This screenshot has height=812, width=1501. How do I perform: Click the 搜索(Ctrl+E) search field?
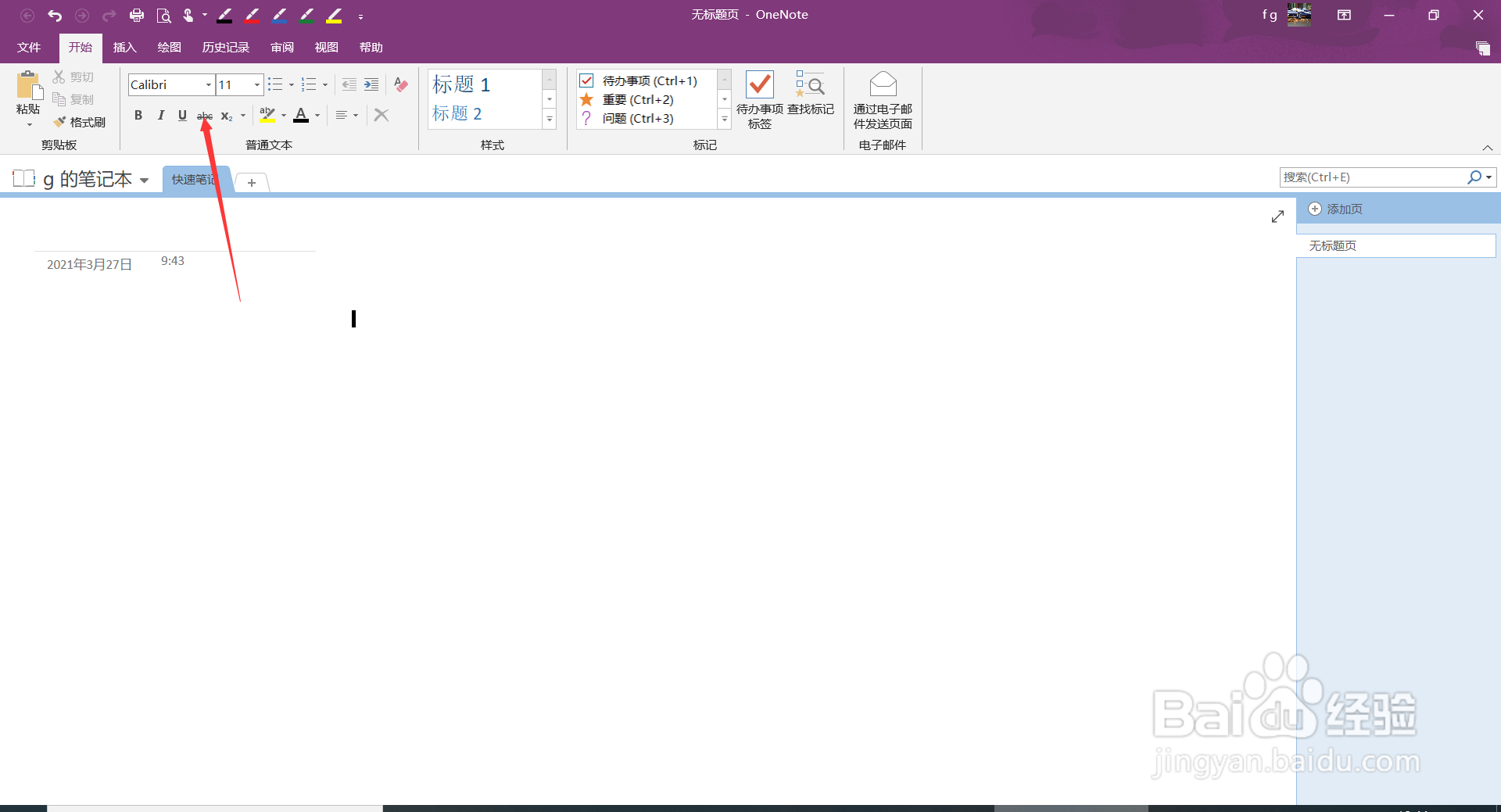1373,177
